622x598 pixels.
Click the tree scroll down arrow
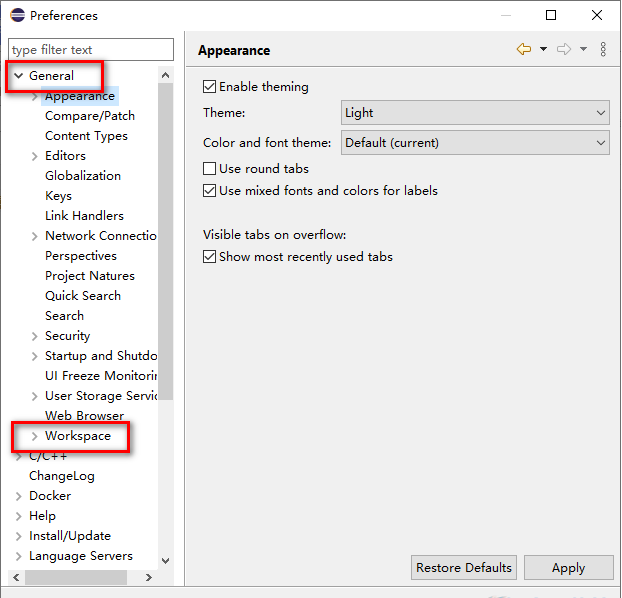[x=166, y=561]
